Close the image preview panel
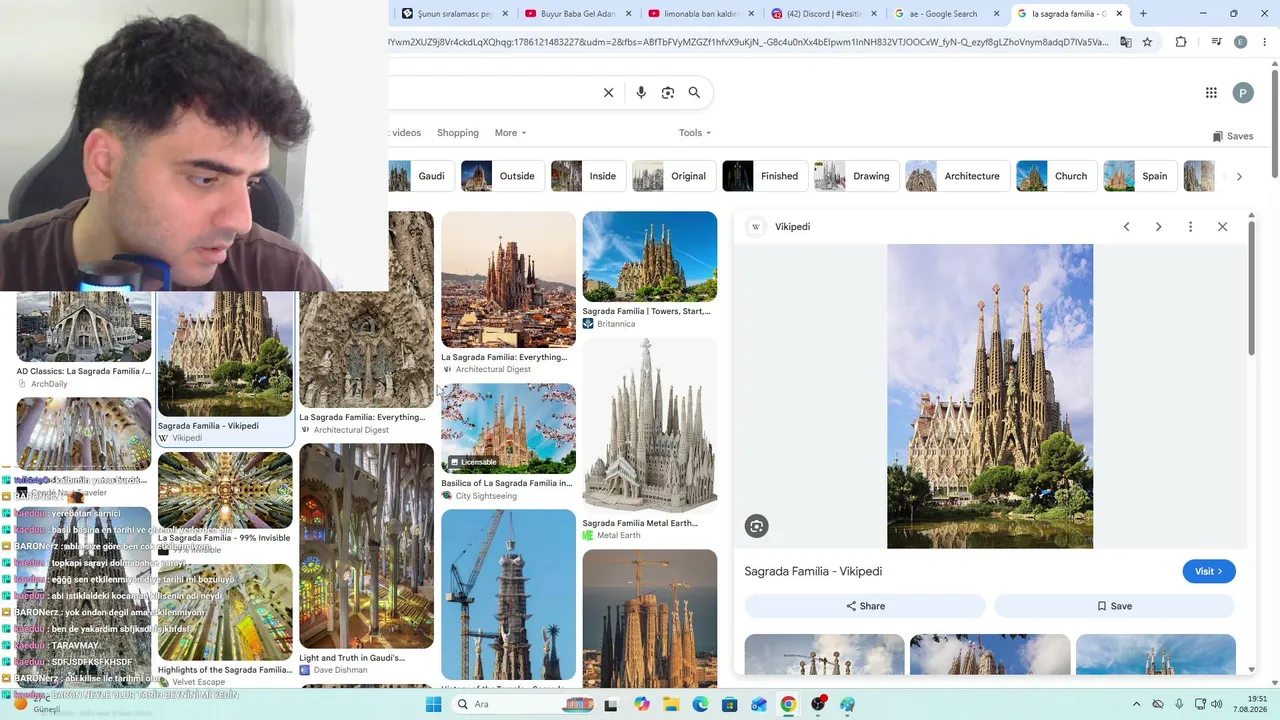Viewport: 1280px width, 720px height. 1222,227
